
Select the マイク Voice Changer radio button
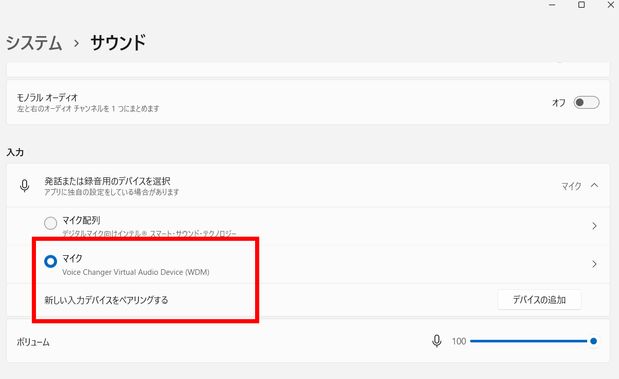pos(51,261)
